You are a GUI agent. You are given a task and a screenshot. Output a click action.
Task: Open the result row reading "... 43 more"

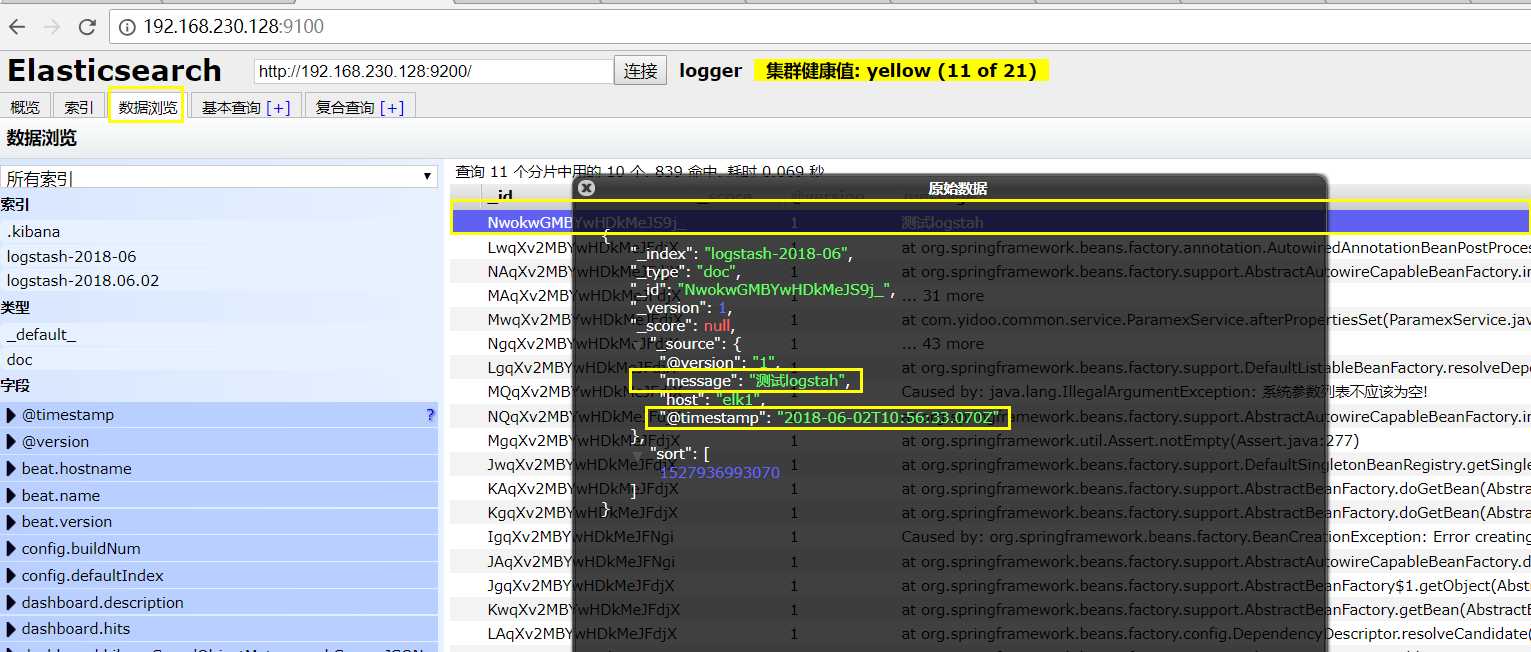point(991,344)
